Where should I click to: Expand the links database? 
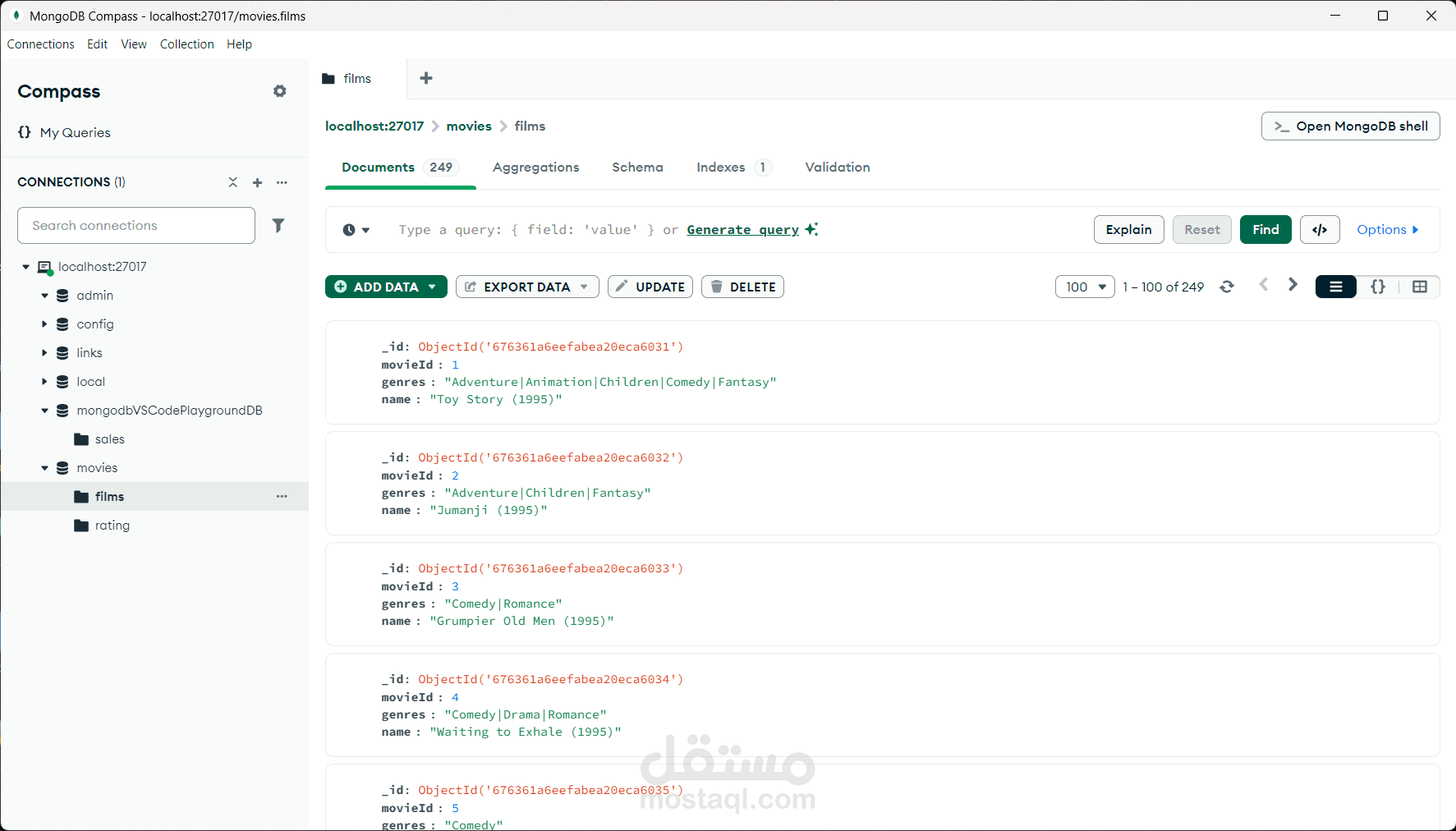click(44, 353)
